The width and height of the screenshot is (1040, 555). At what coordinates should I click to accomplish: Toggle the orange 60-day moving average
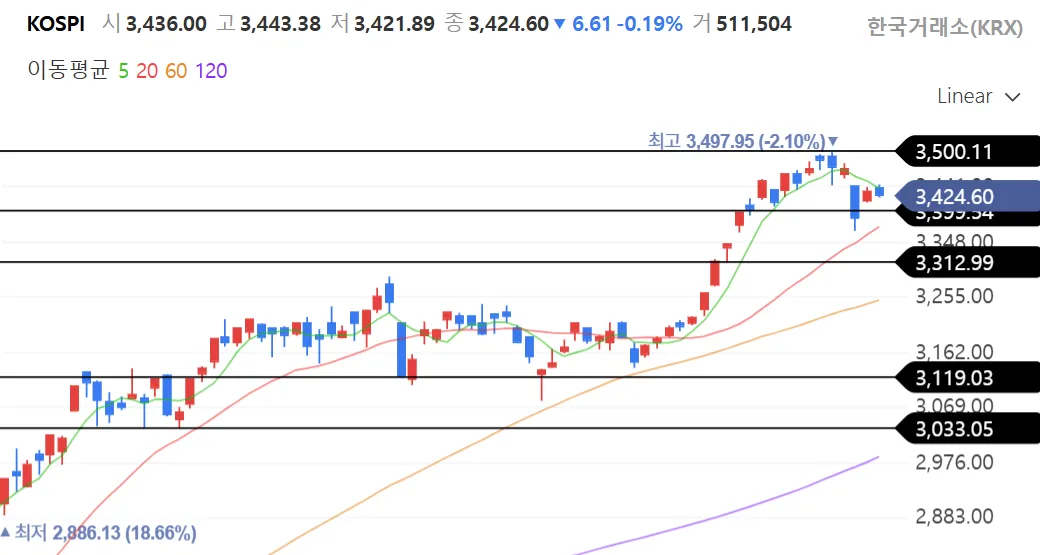(176, 71)
